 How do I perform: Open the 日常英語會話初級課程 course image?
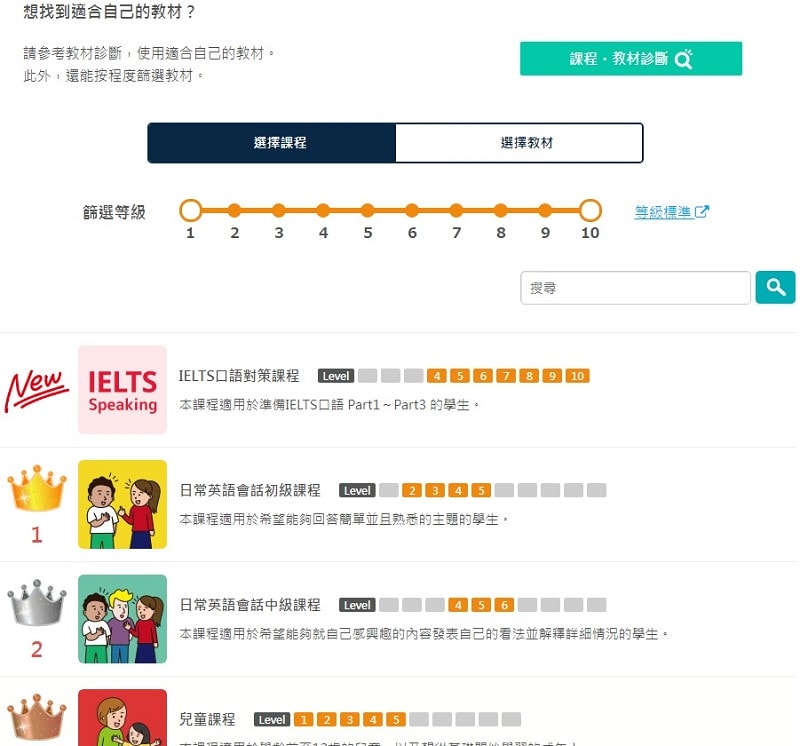[x=122, y=504]
